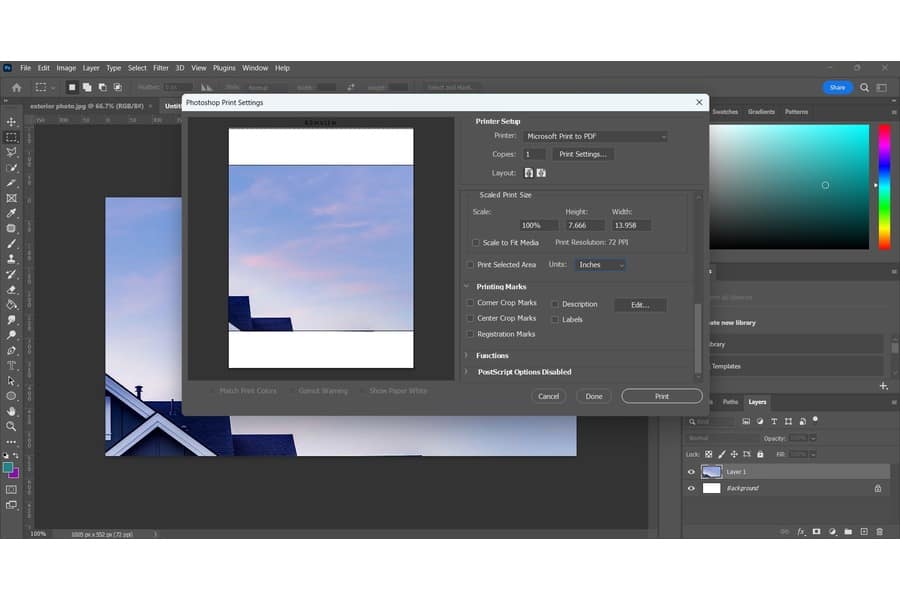The width and height of the screenshot is (900, 600).
Task: Change screen mode from the toolbar
Action: 11,505
